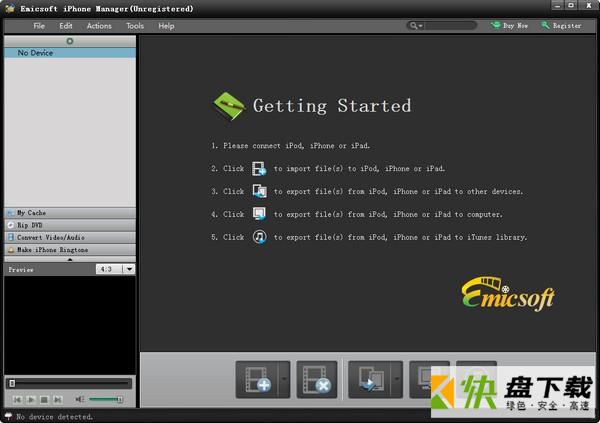Mute the preview with the speaker icon
This screenshot has width=600, height=423.
coord(80,400)
